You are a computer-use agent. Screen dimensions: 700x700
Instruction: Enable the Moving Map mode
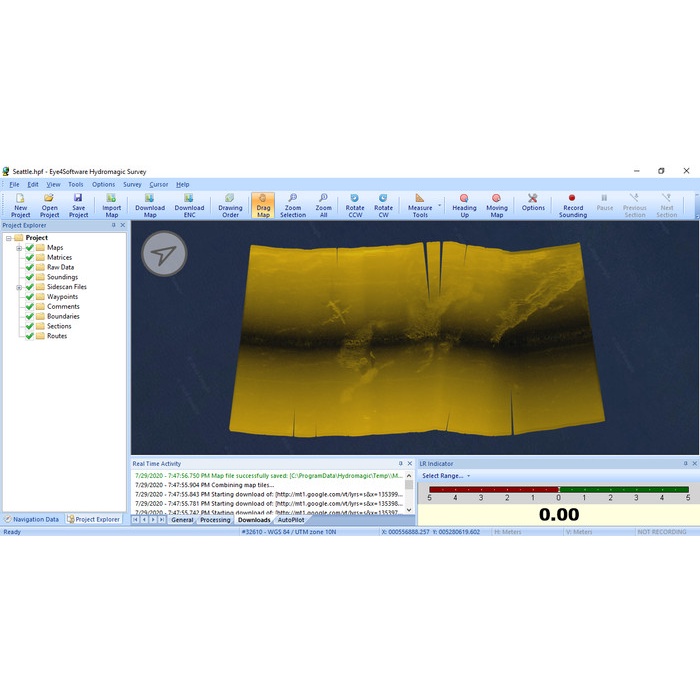[497, 205]
